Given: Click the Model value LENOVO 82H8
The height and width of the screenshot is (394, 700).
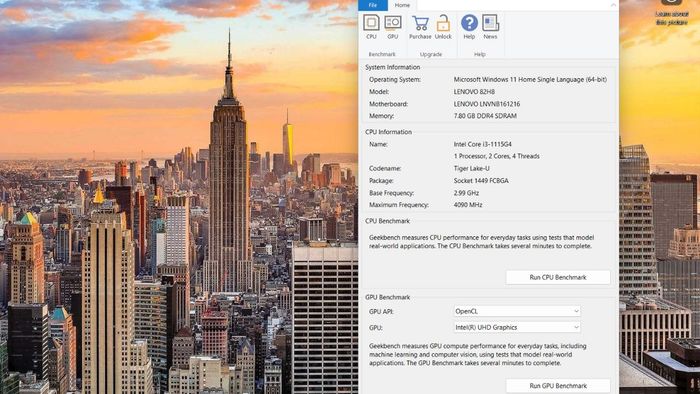Looking at the screenshot, I should pos(474,91).
